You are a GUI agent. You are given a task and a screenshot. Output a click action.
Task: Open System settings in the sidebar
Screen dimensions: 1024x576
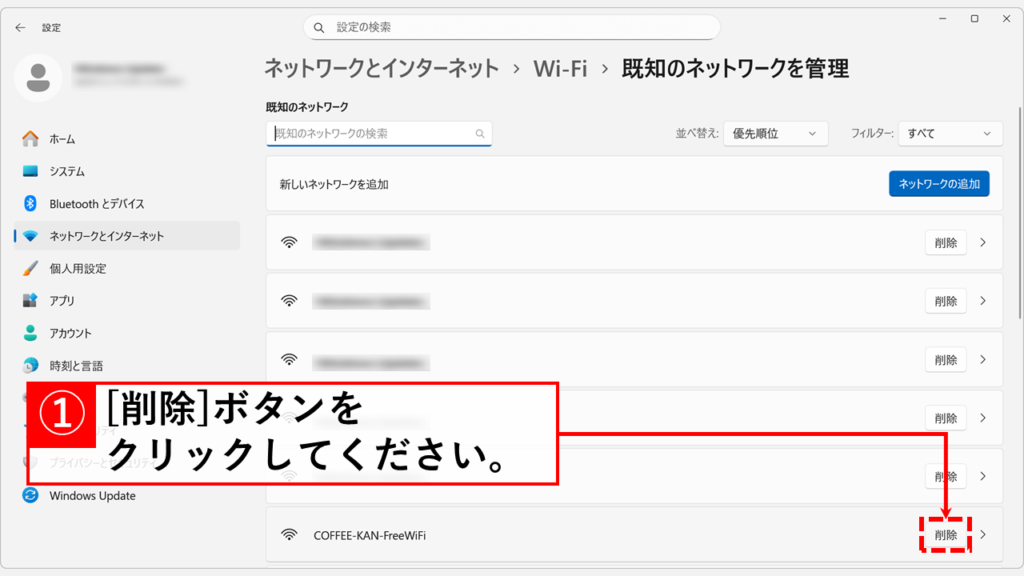pyautogui.click(x=67, y=171)
